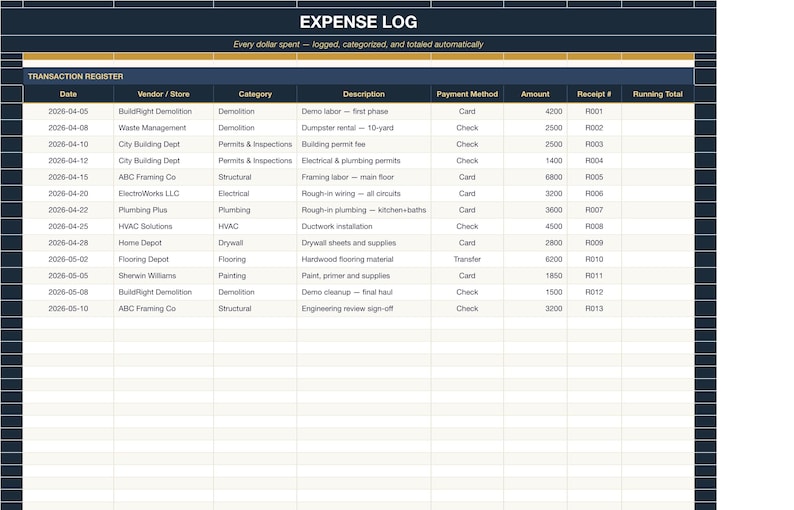Select the Date column header
Image resolution: width=794 pixels, height=510 pixels.
[68, 94]
